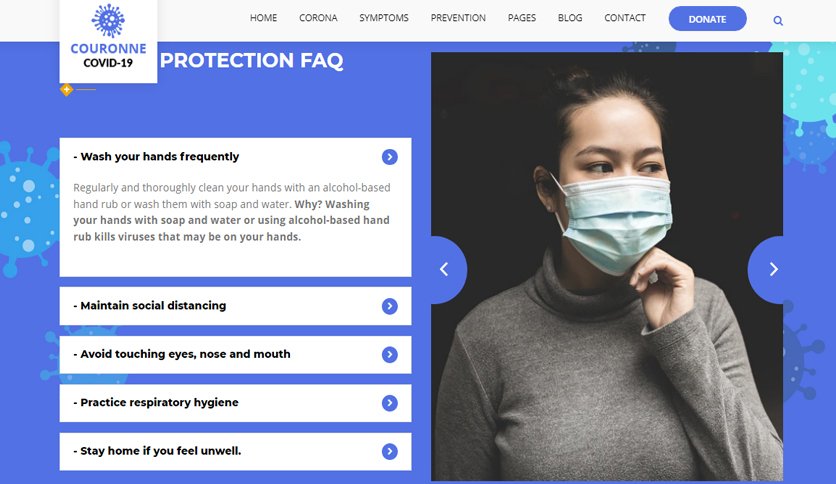Click arrow icon beside Wash your hands frequently
836x484 pixels.
tap(390, 157)
